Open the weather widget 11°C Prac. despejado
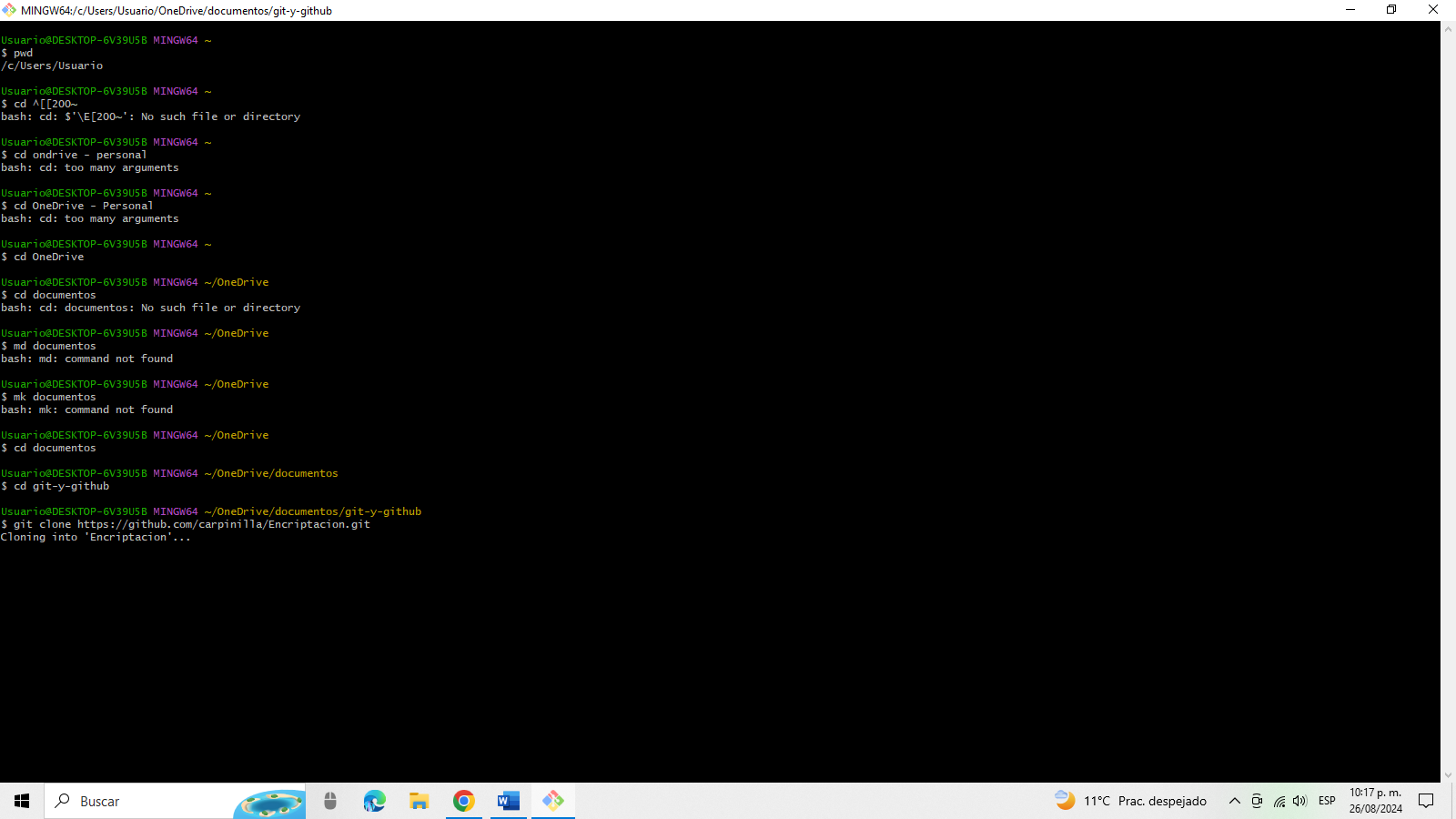 coord(1130,801)
